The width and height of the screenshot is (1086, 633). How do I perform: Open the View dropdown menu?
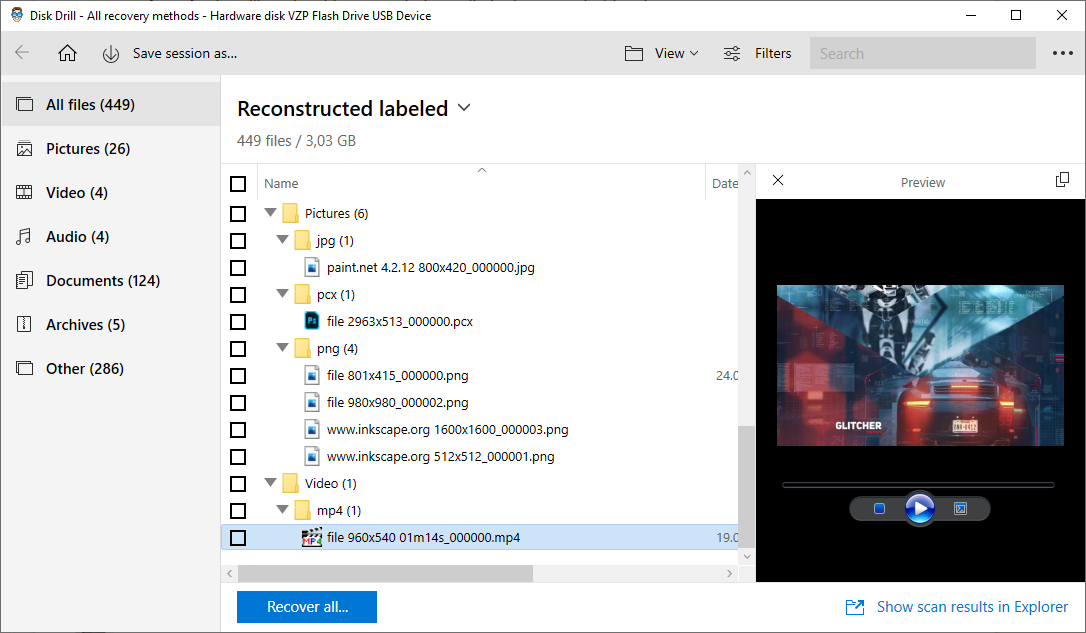point(676,53)
